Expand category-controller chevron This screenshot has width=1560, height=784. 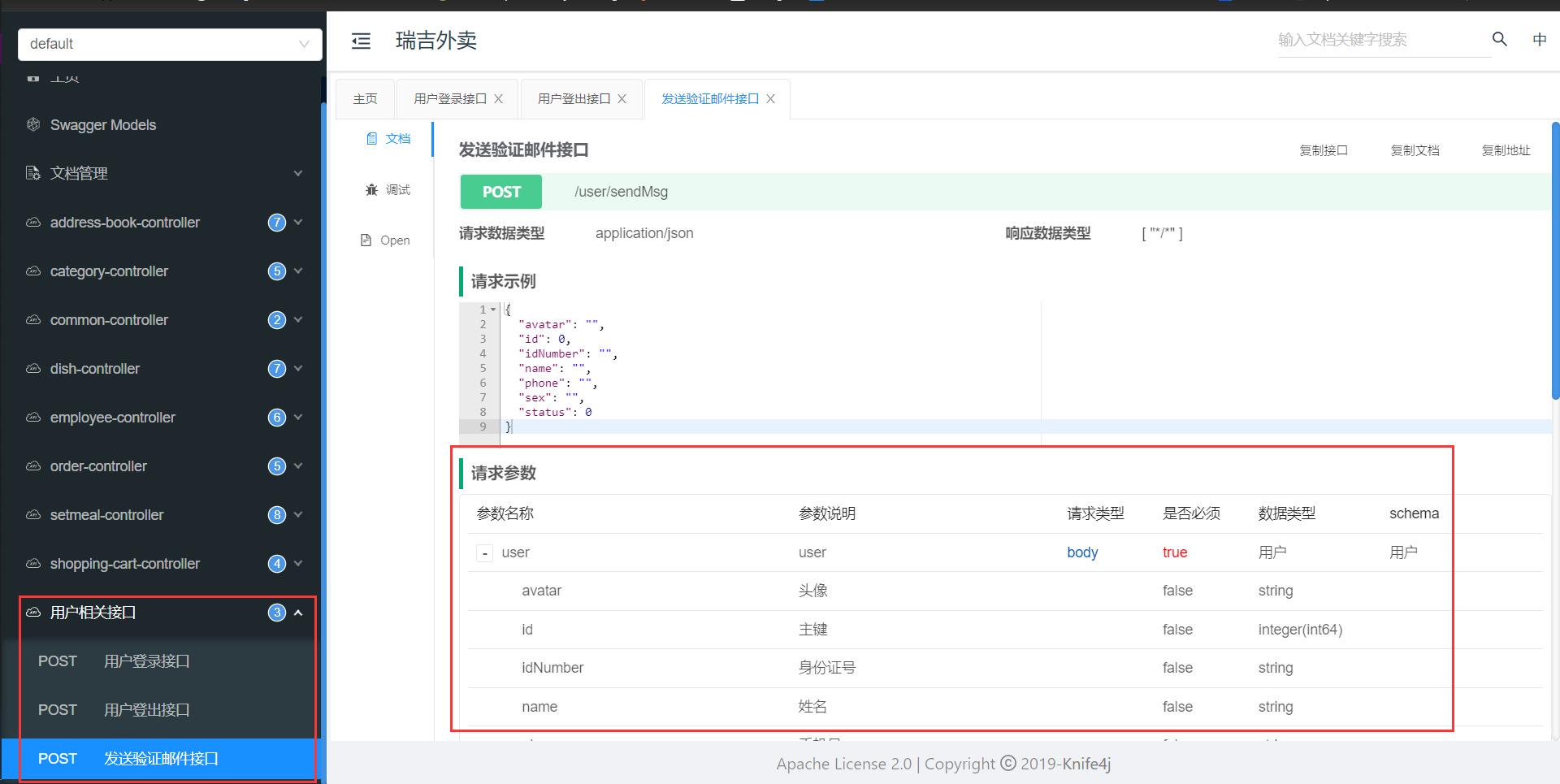coord(298,271)
